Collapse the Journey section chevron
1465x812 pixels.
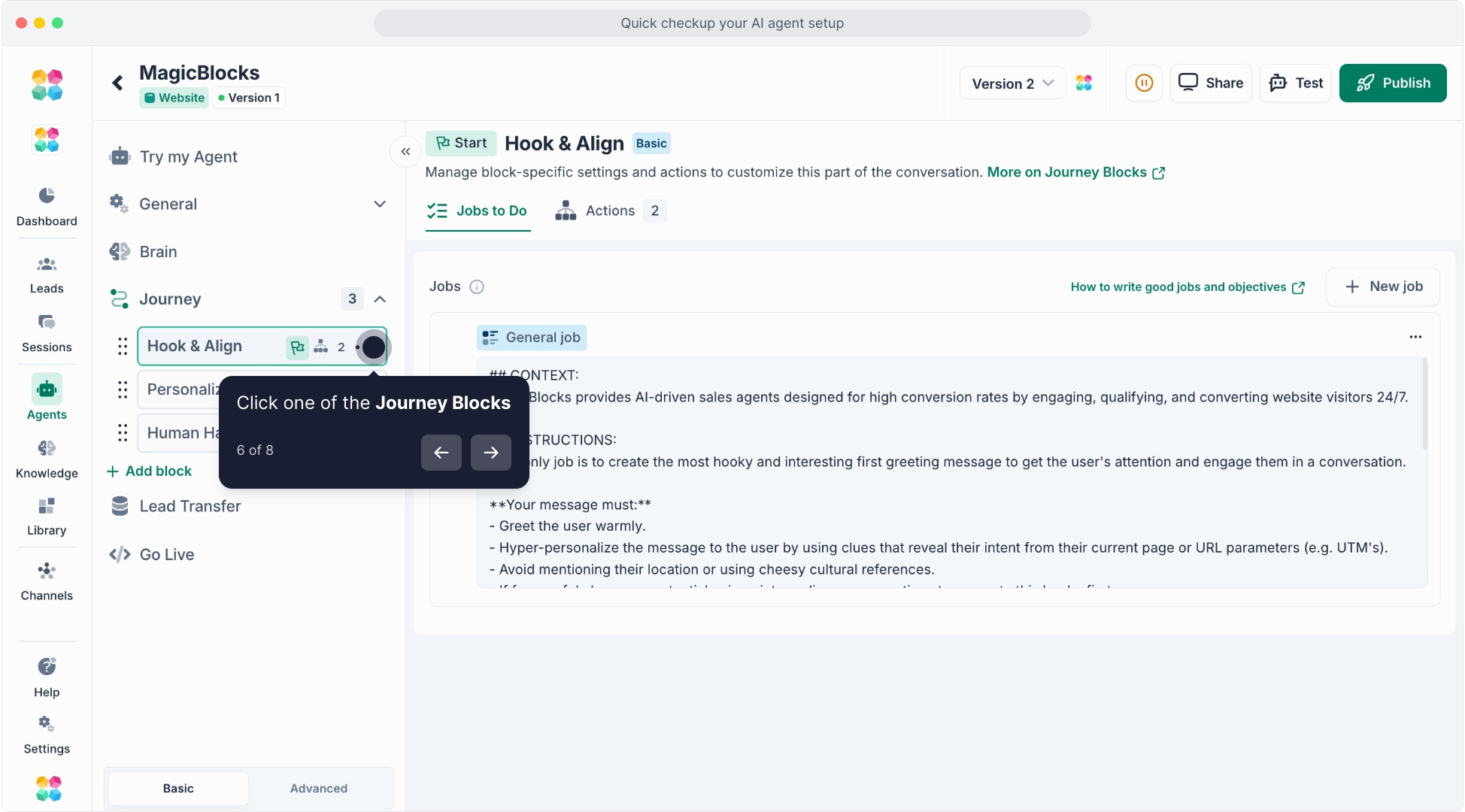(380, 299)
